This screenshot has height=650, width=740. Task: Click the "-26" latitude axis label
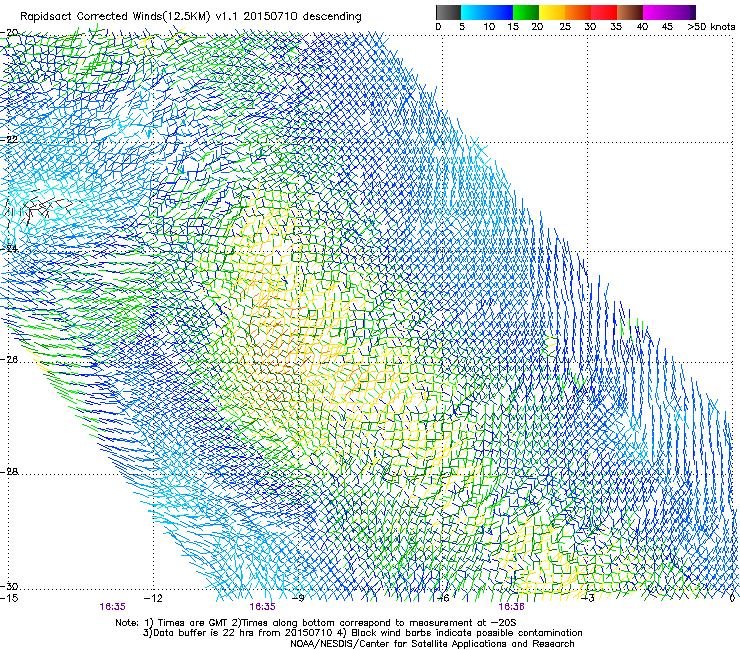[9, 360]
